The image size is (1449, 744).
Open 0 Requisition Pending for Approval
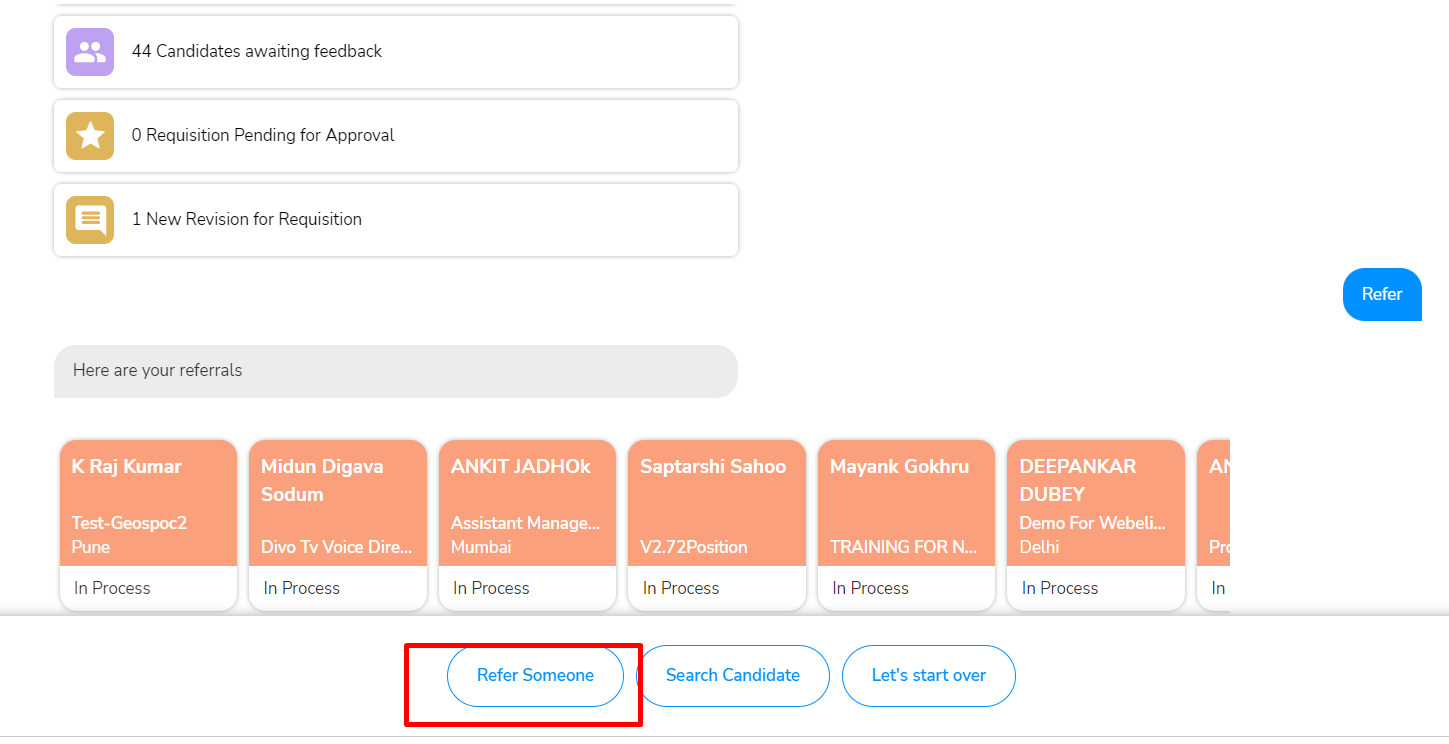tap(396, 136)
